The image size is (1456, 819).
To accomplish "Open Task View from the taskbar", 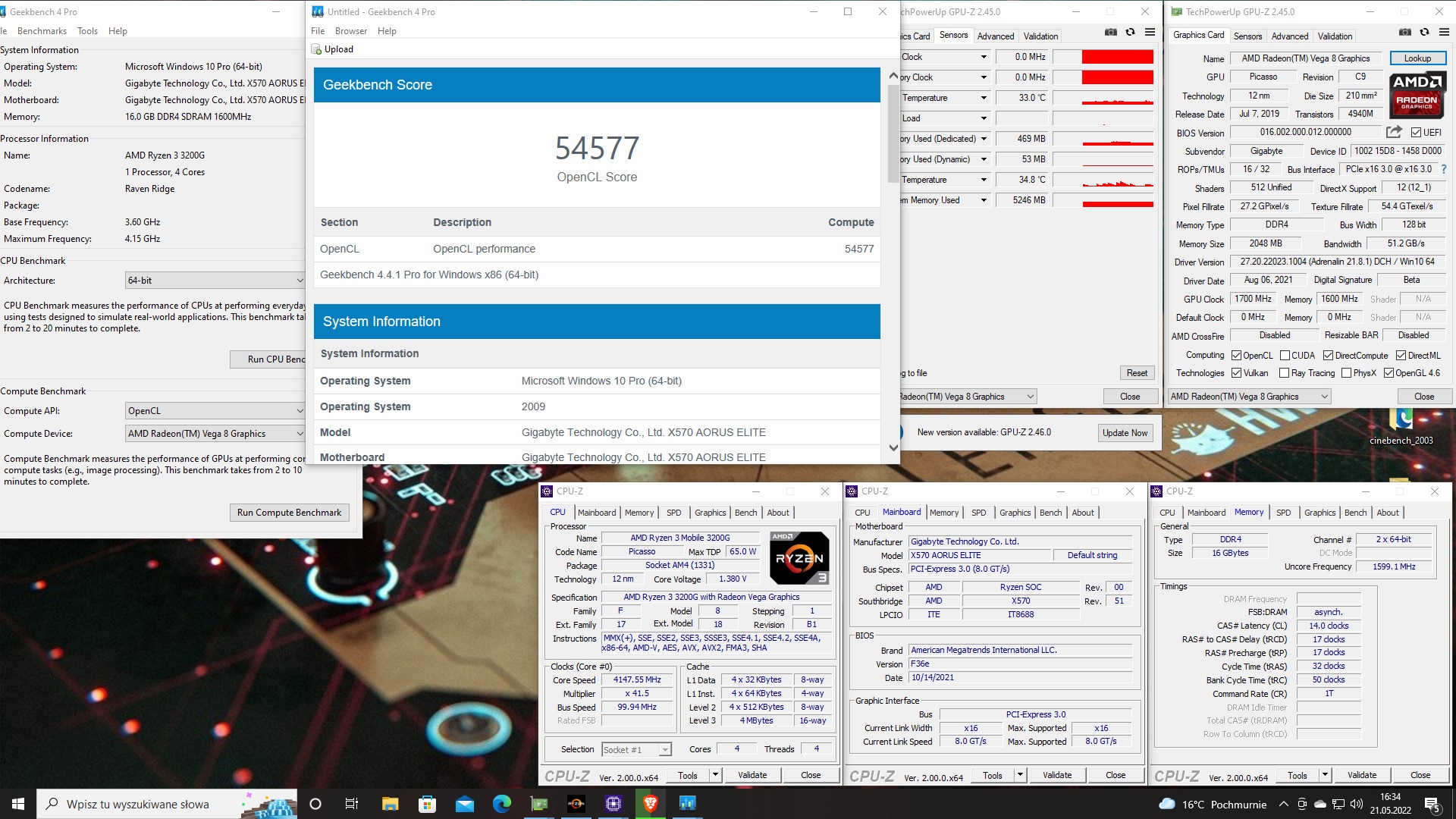I will [x=352, y=804].
